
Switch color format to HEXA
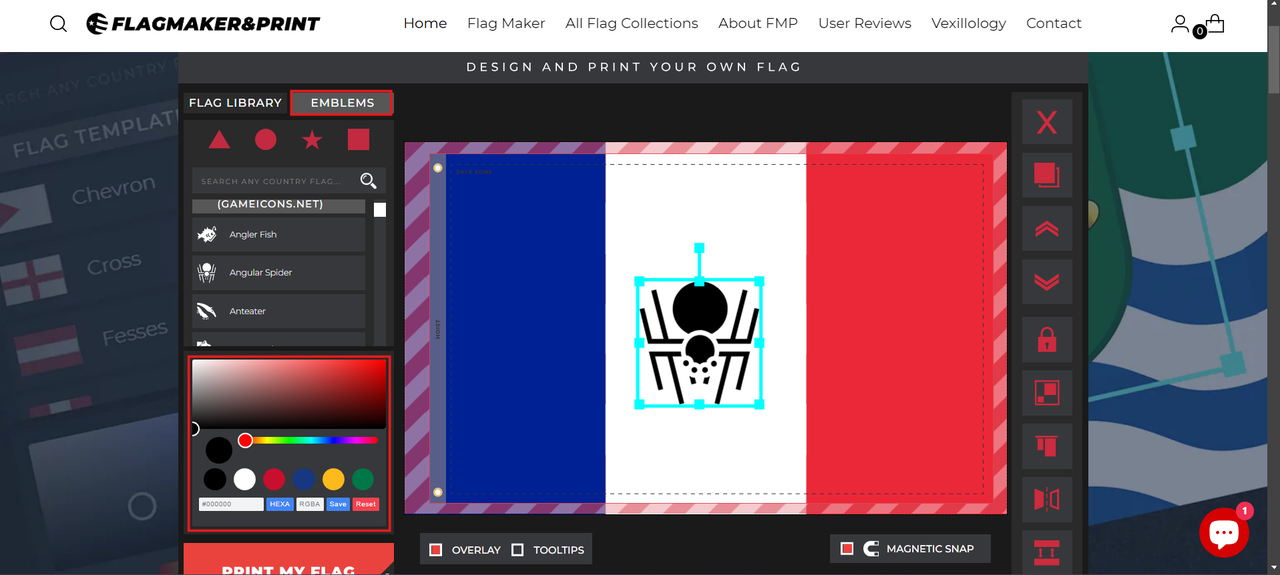280,504
